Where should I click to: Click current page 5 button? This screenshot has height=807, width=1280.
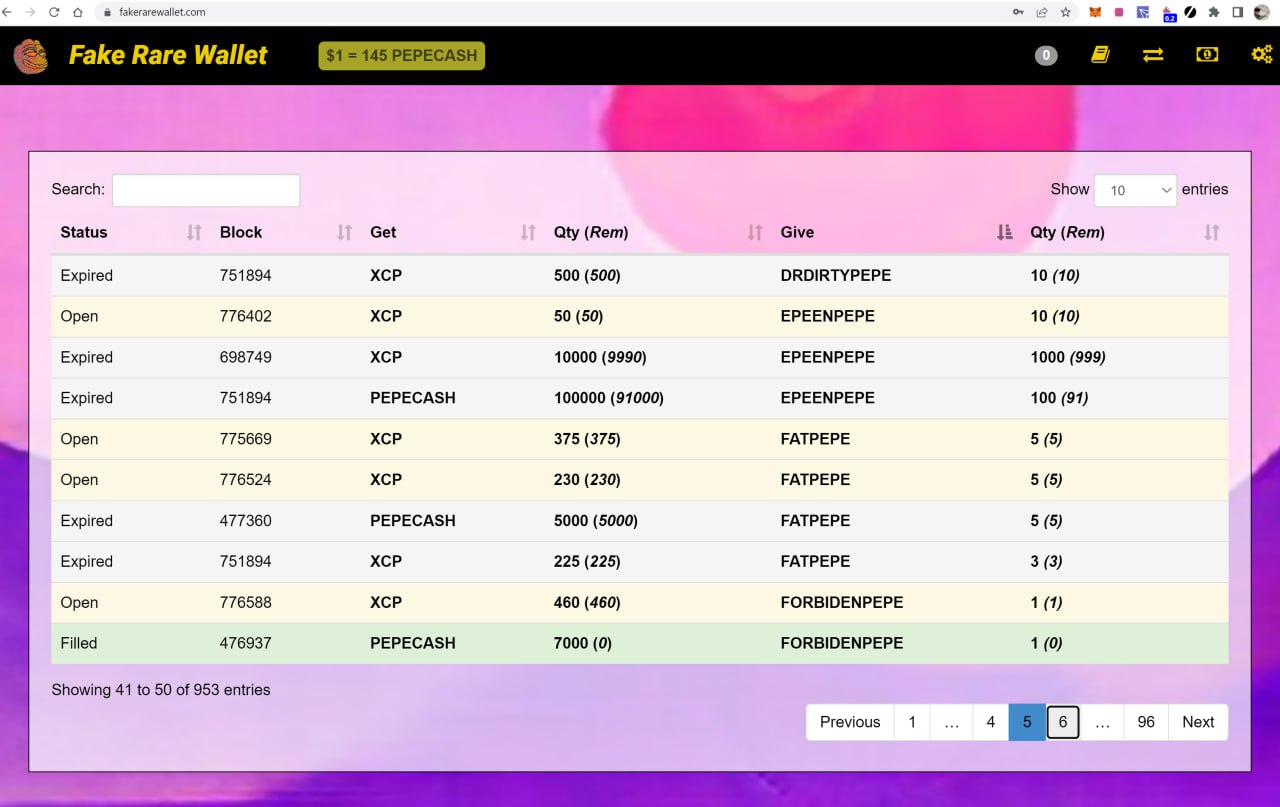coord(1027,722)
